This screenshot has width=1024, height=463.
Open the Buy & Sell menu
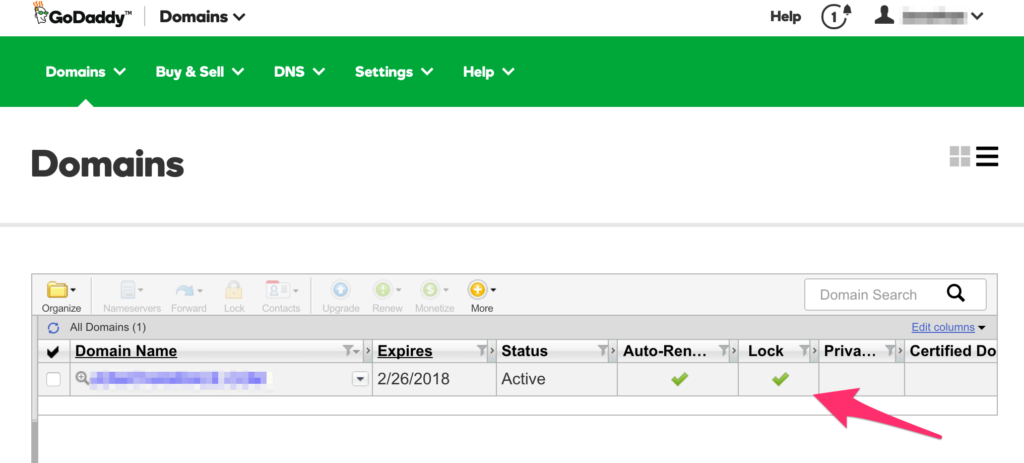click(x=200, y=72)
